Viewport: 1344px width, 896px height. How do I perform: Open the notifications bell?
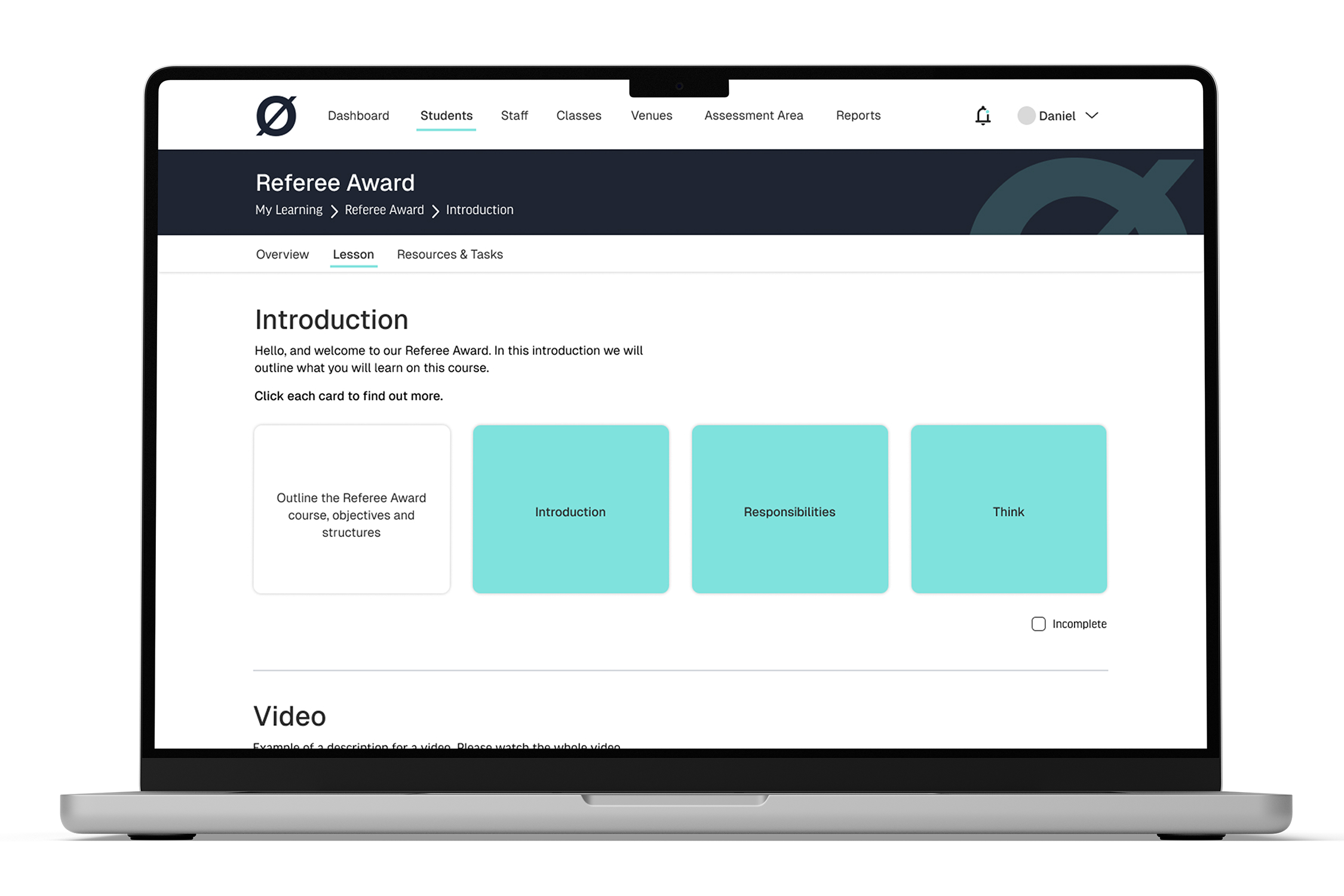[983, 115]
